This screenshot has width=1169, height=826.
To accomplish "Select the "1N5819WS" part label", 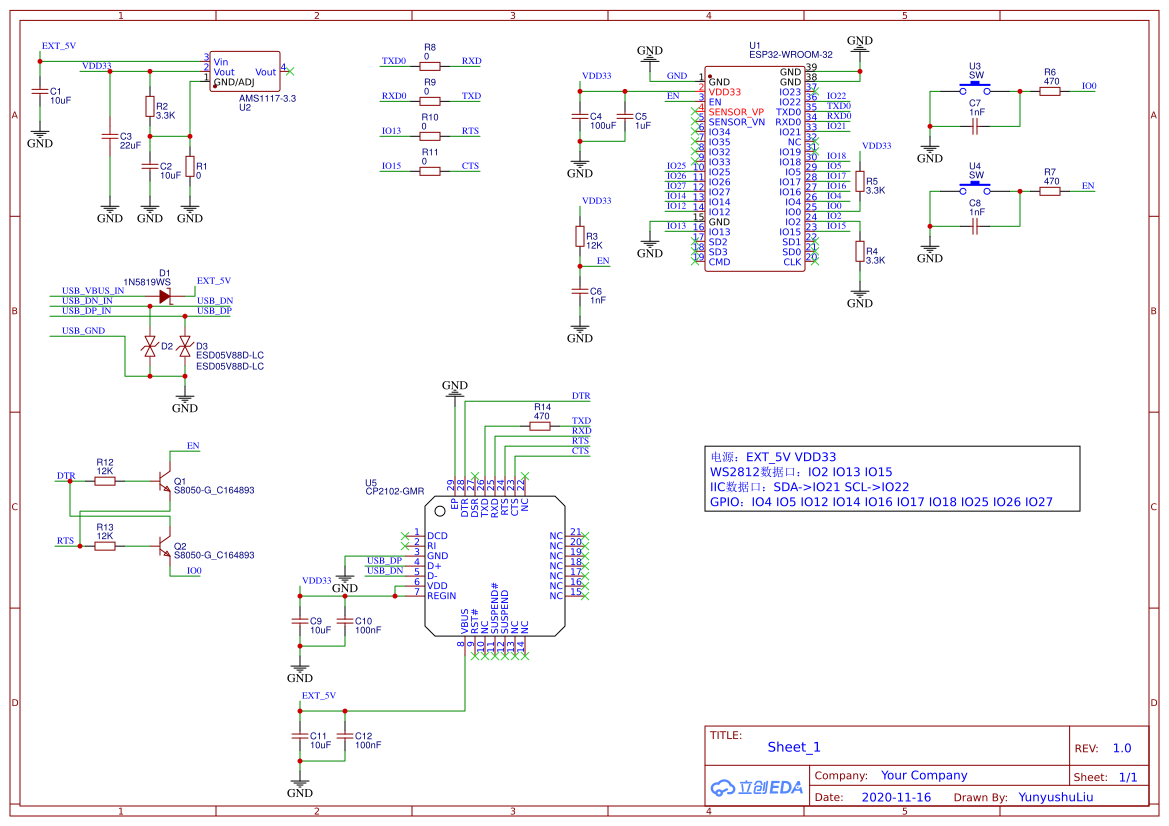I will pos(147,282).
